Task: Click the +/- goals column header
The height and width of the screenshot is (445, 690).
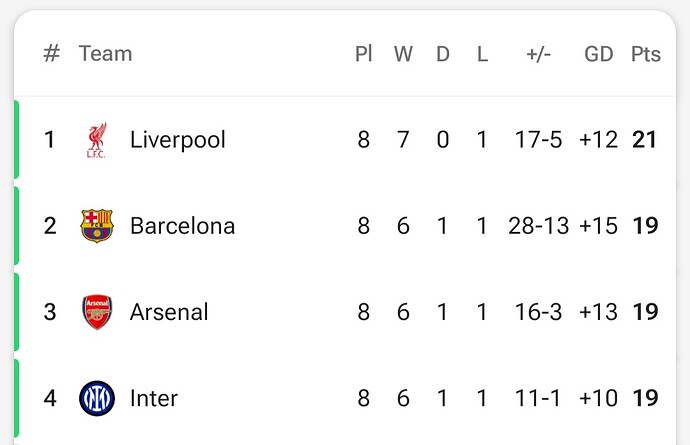Action: point(539,54)
